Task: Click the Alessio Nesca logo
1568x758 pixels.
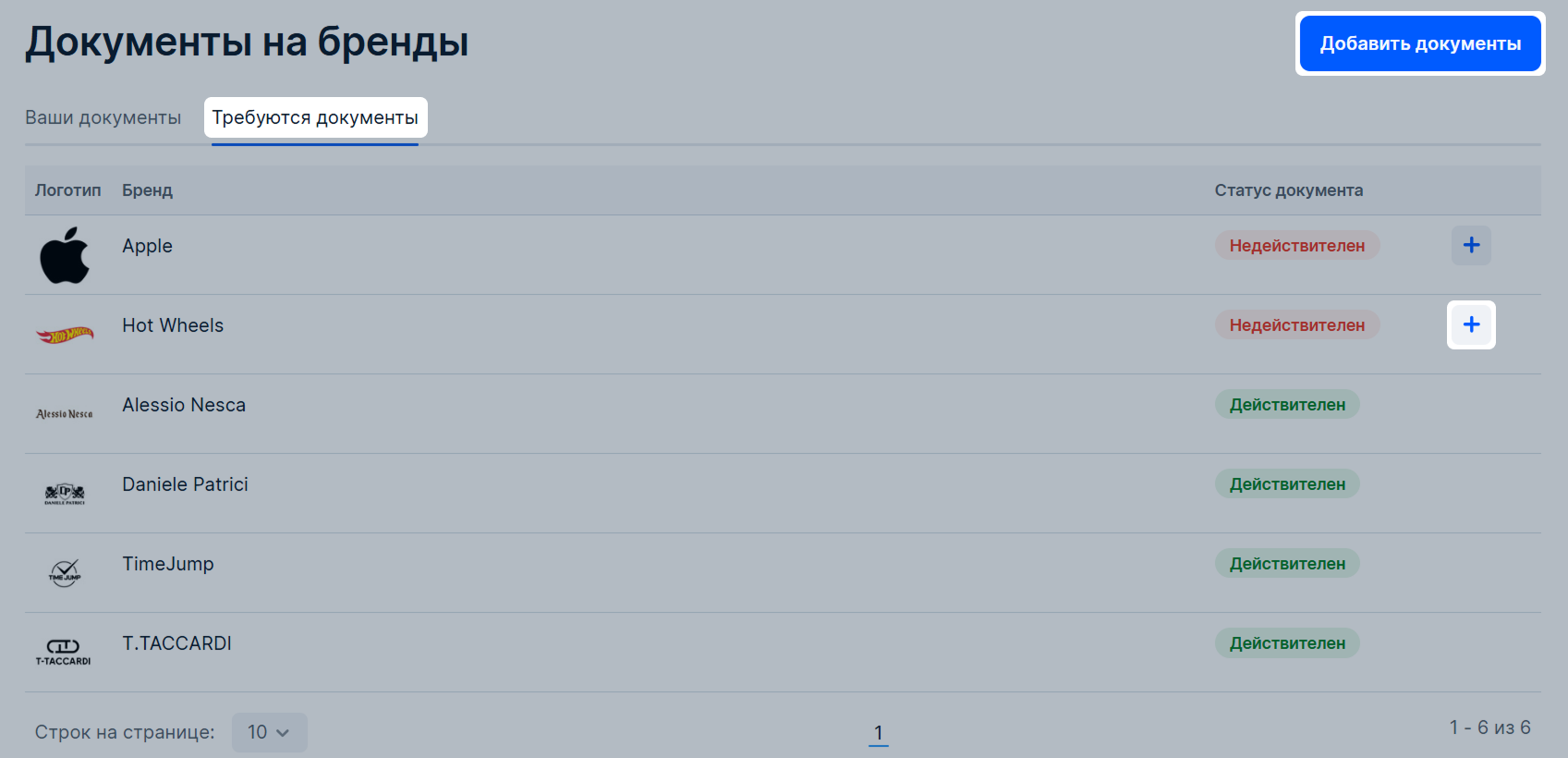Action: tap(65, 414)
